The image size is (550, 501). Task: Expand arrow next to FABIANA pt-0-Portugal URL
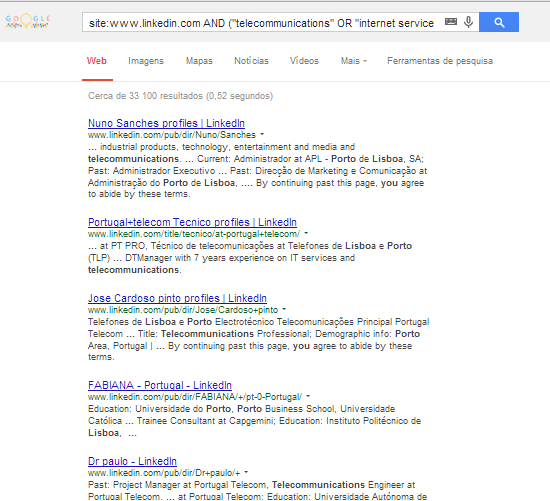point(308,396)
